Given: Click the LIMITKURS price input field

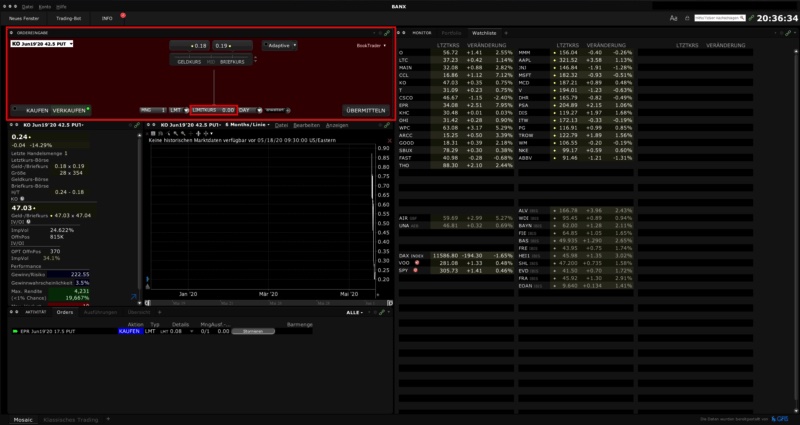Looking at the screenshot, I should pos(212,109).
